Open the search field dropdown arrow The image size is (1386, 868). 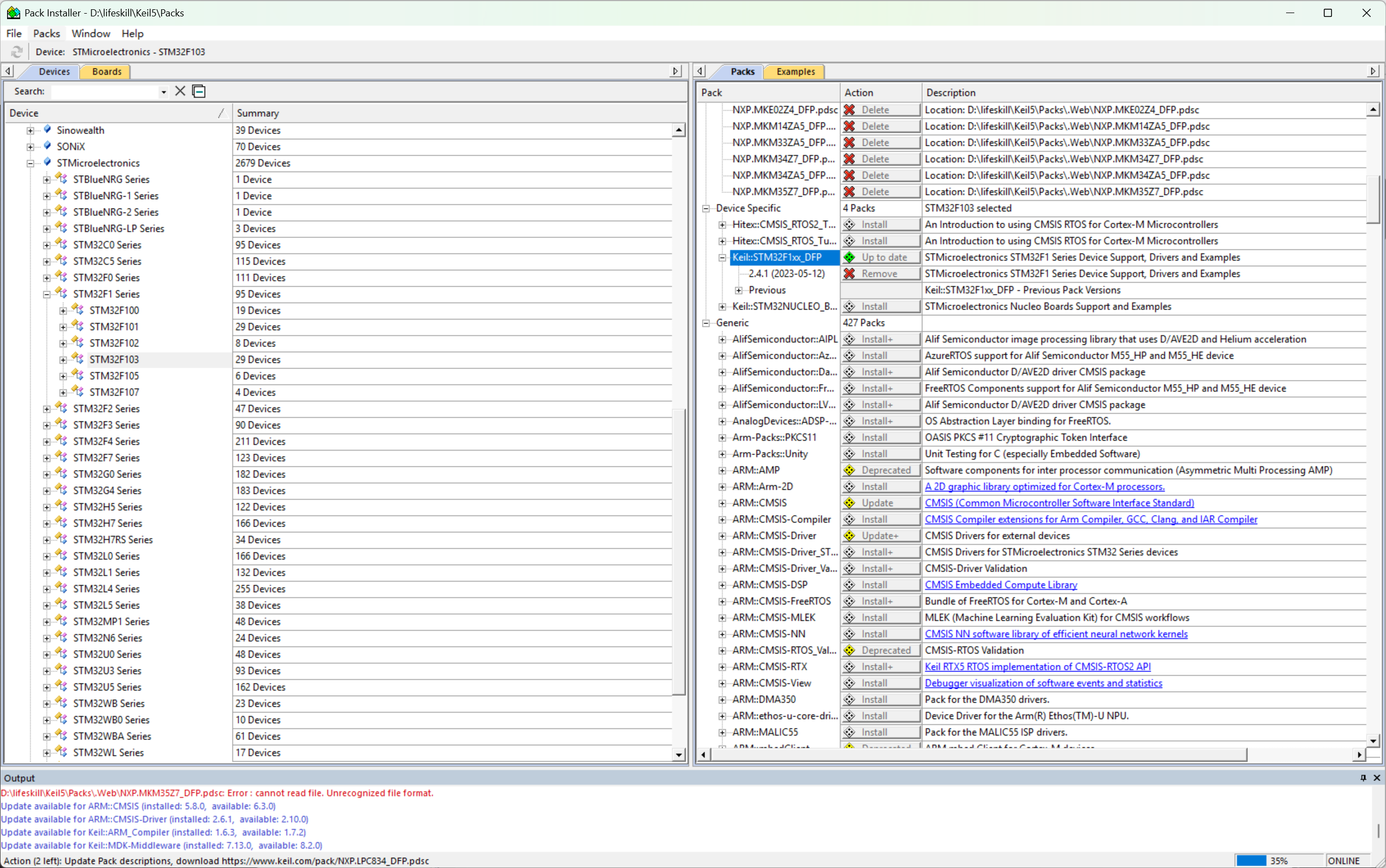(x=164, y=92)
